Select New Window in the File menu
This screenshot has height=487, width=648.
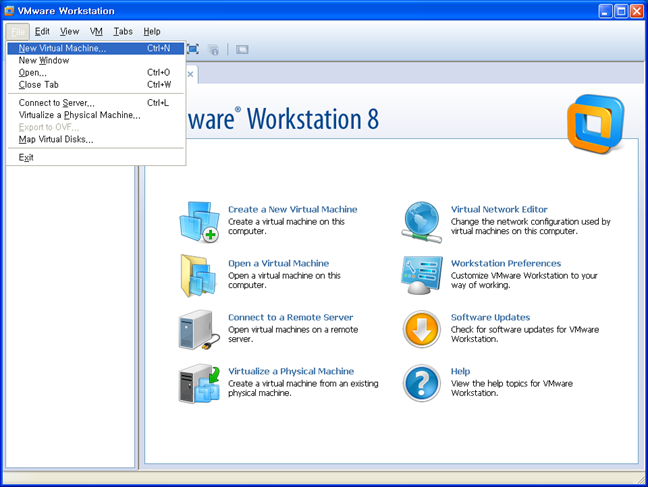pyautogui.click(x=95, y=60)
